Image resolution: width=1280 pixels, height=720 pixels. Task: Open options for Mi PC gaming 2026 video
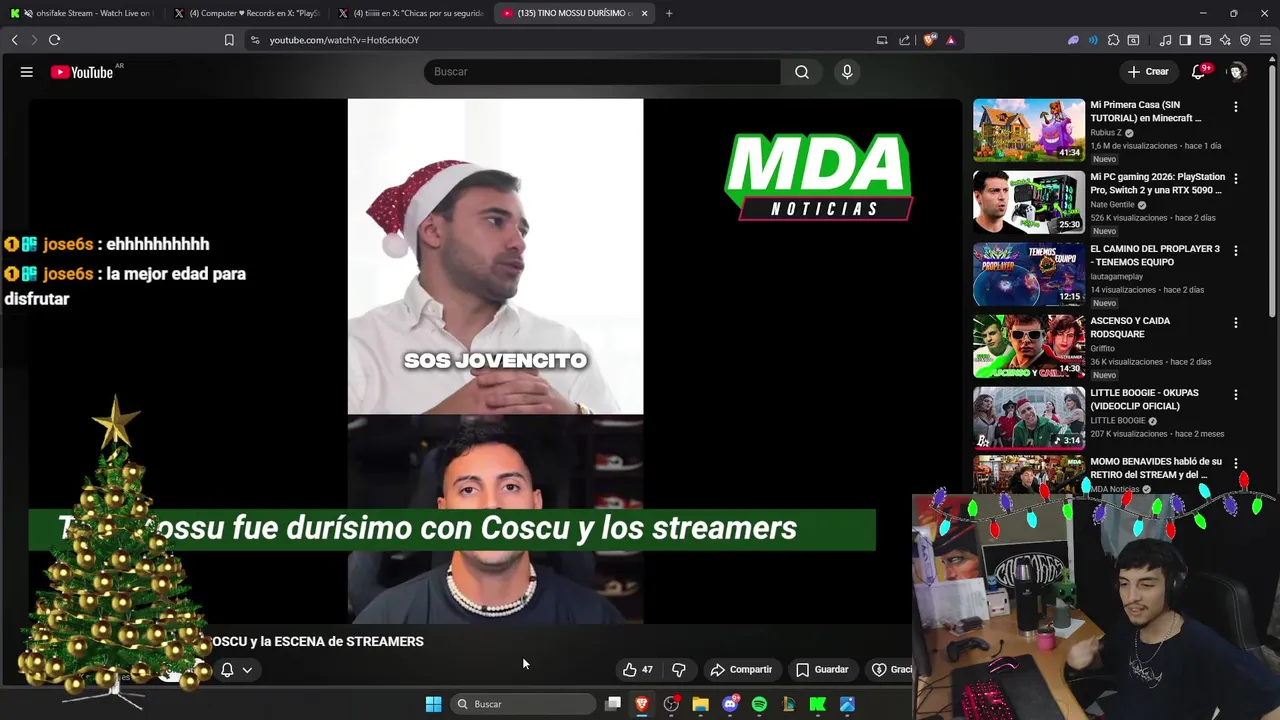pos(1236,179)
